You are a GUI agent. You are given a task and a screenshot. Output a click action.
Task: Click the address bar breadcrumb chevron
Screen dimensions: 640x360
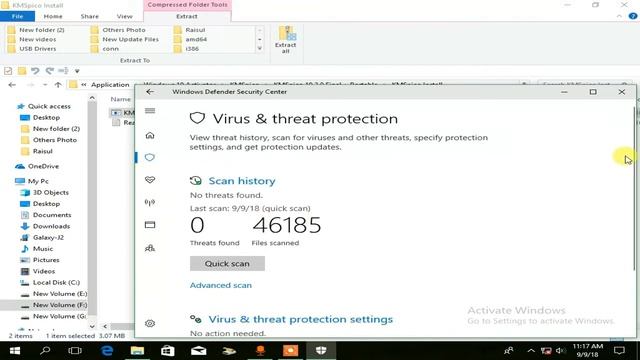click(84, 85)
